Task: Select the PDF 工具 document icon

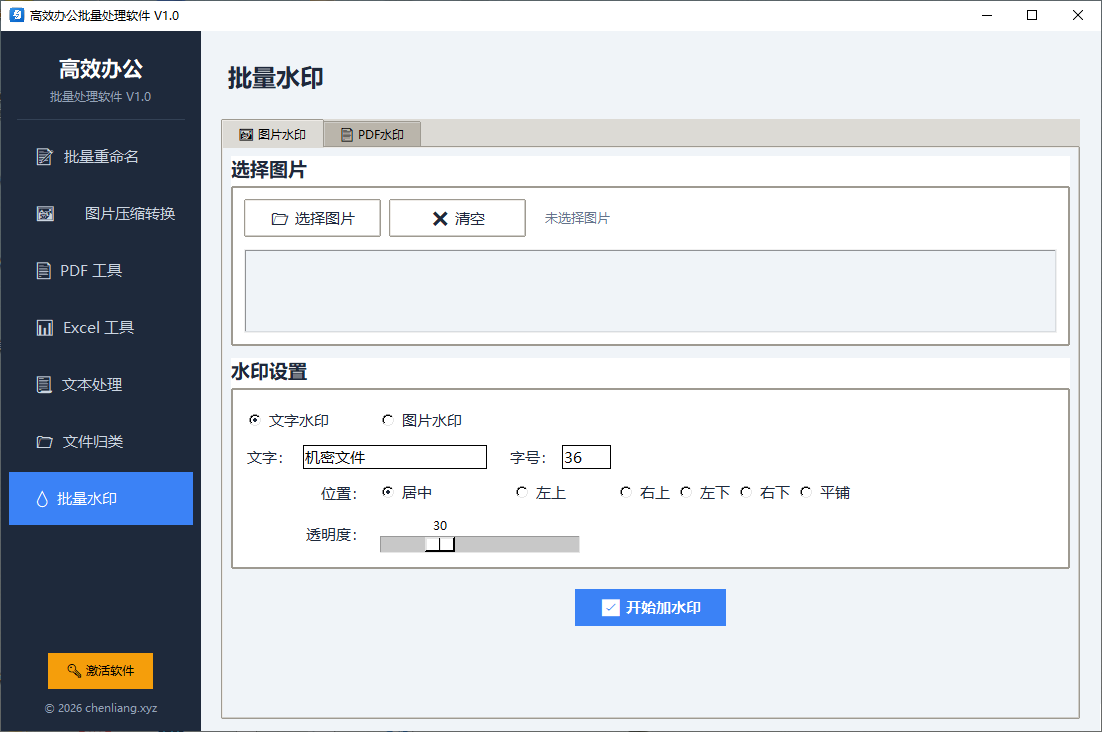Action: 44,270
